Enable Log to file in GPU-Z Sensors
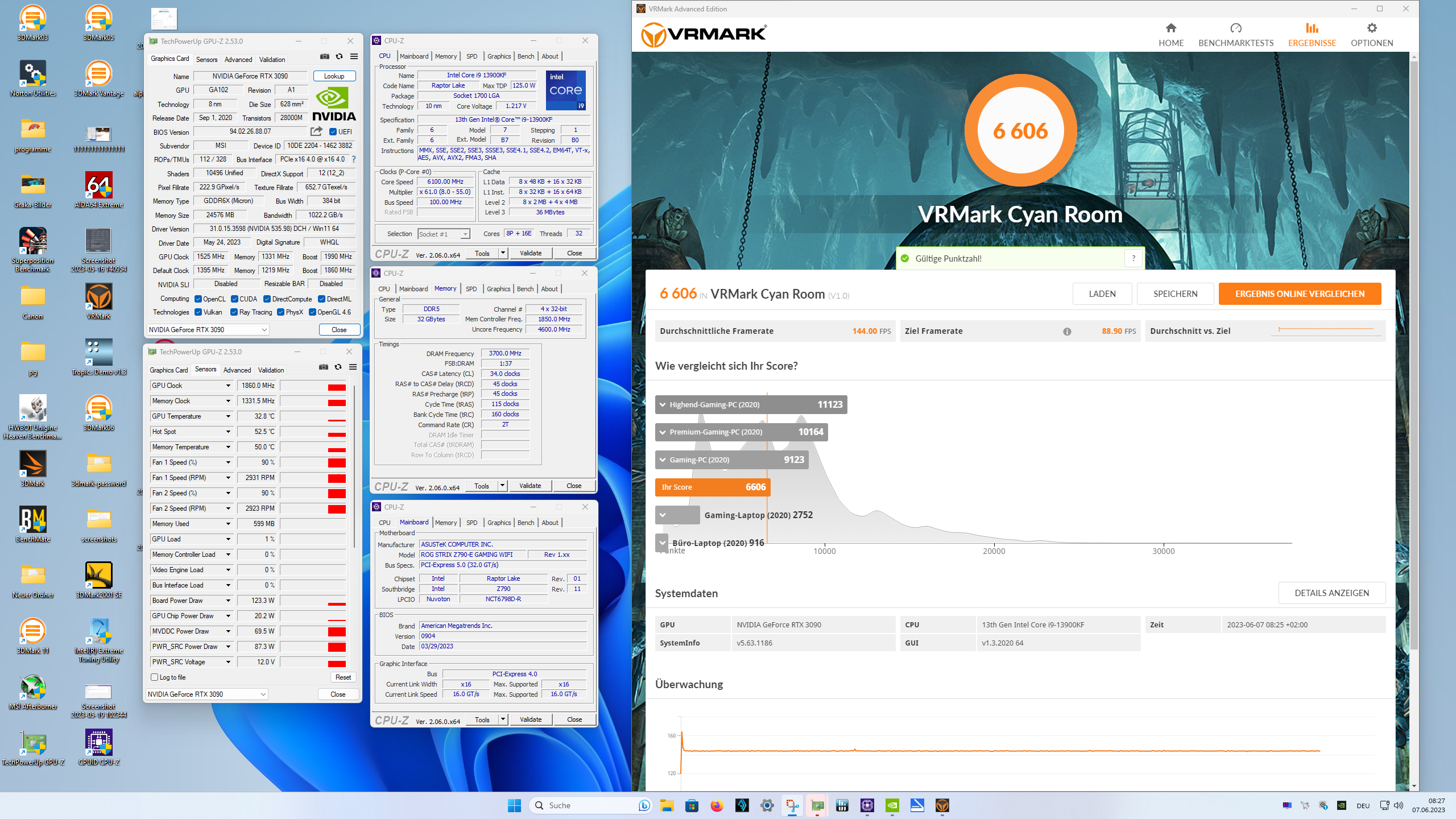 pos(154,677)
